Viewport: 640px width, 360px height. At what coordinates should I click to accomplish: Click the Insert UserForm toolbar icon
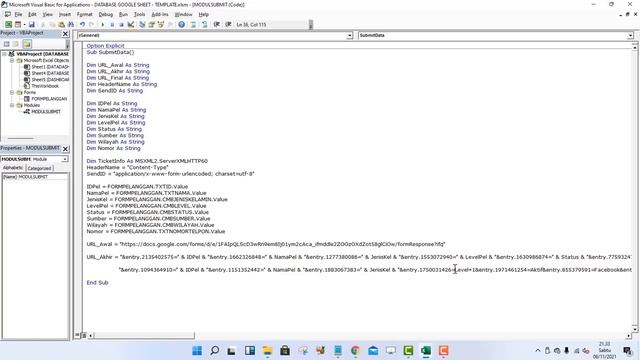pos(18,24)
